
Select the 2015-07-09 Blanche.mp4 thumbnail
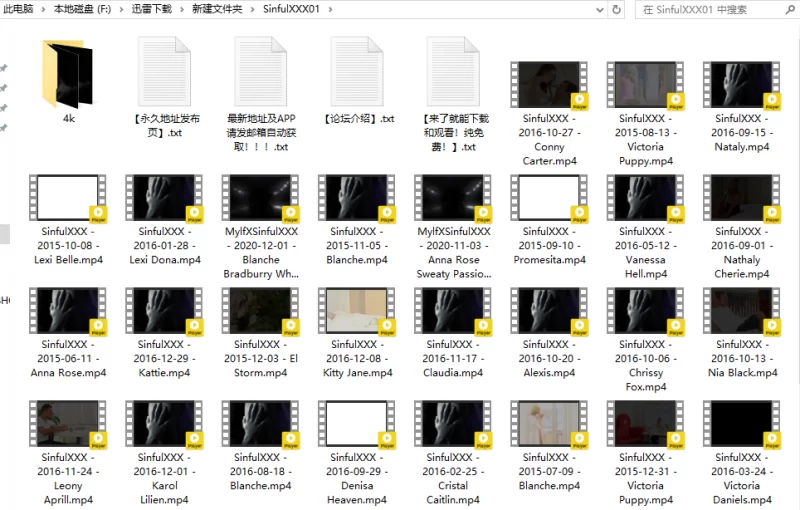549,424
